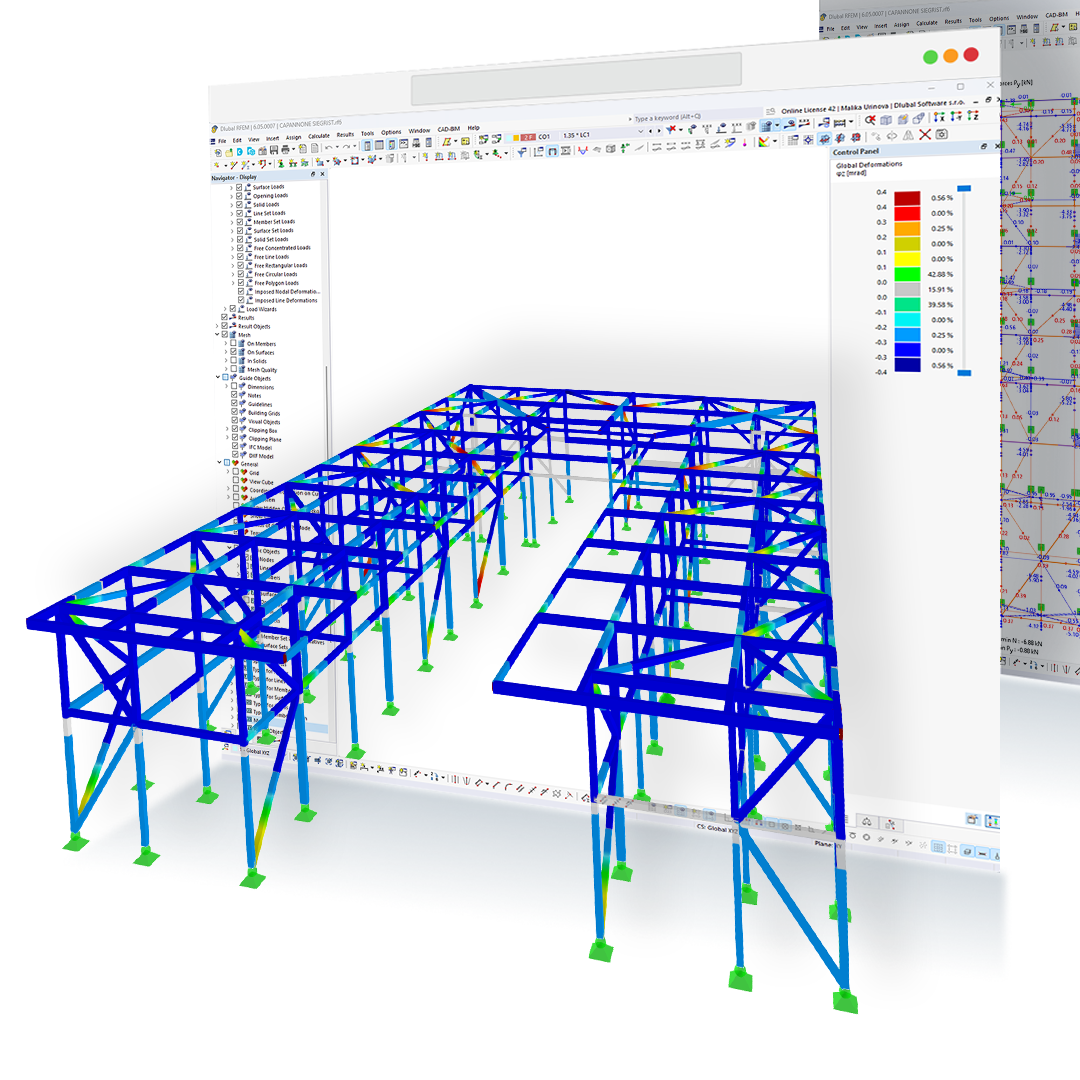Screen dimensions: 1080x1080
Task: Open the Options menu
Action: (x=391, y=132)
